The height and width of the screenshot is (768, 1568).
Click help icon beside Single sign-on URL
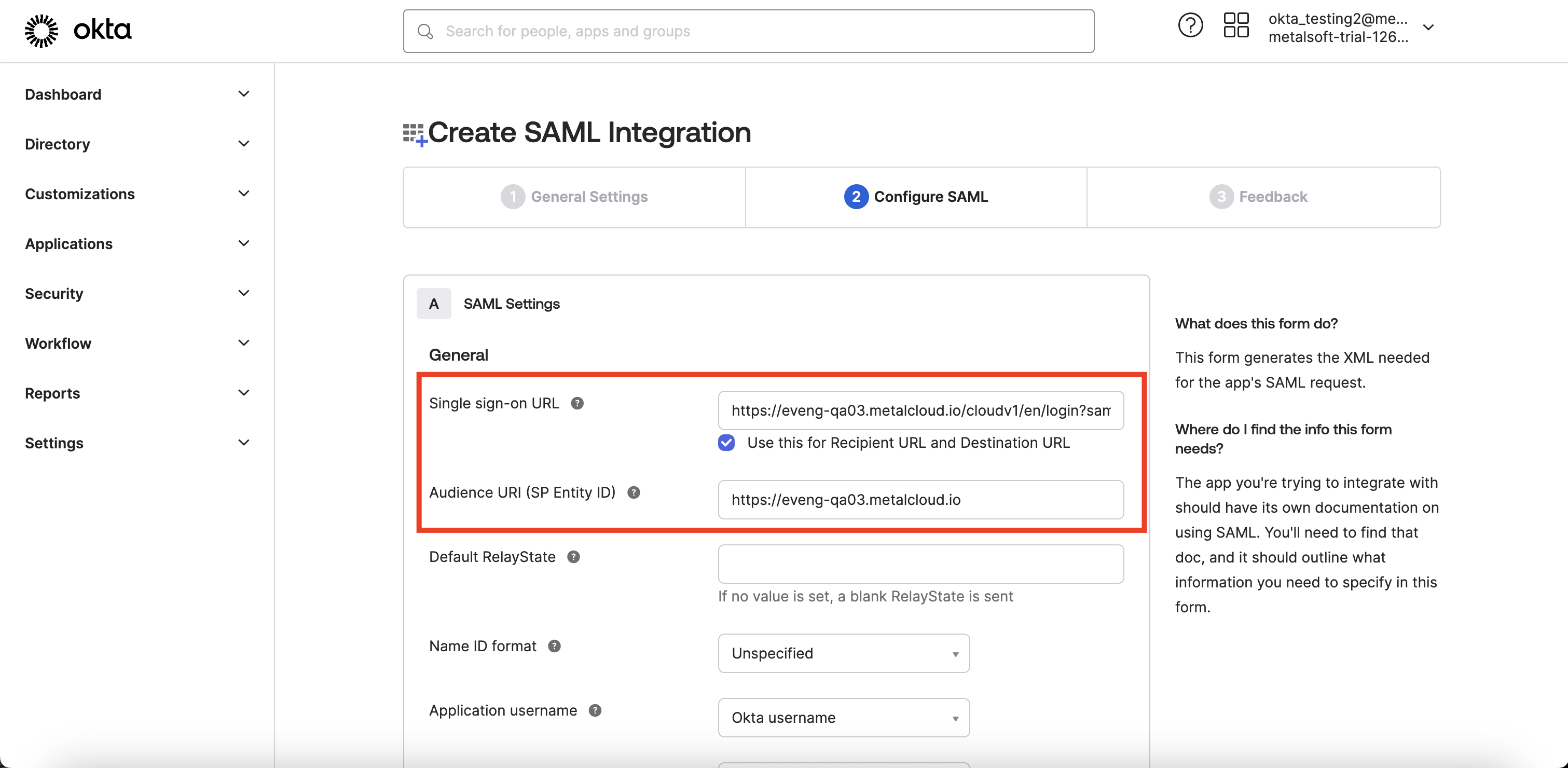click(x=577, y=404)
